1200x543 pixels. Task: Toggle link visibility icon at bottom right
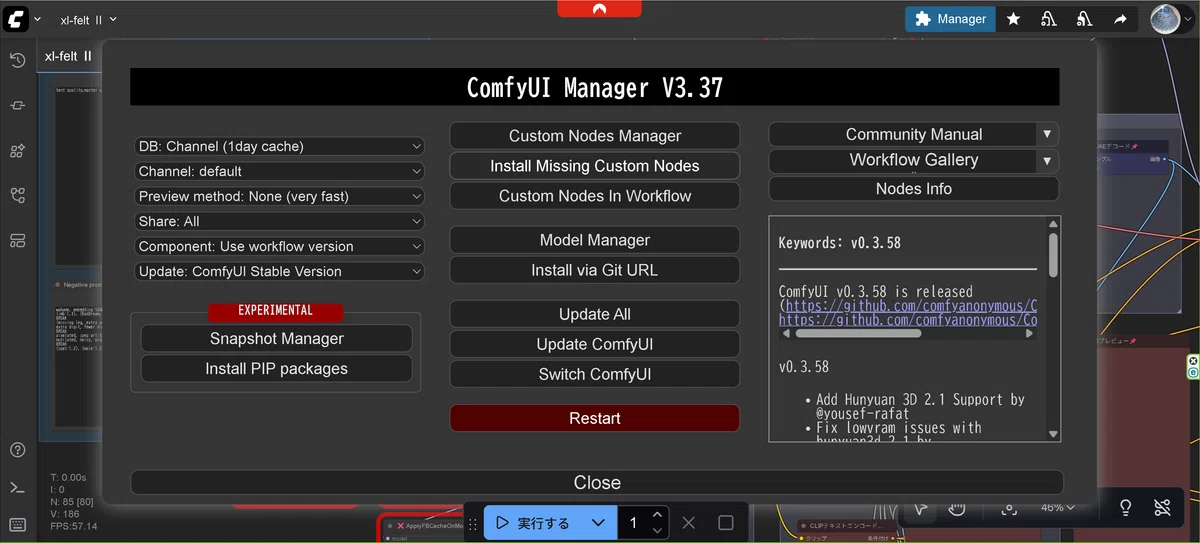coord(1161,508)
